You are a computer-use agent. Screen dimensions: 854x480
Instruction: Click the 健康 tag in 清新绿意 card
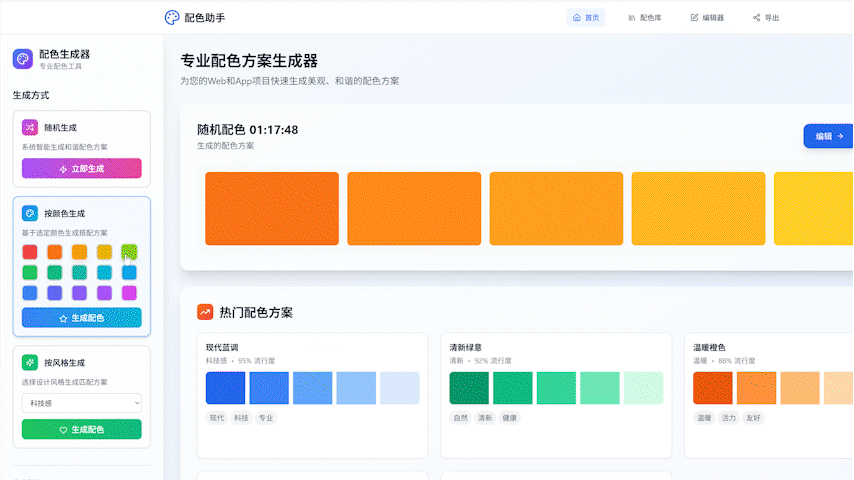coord(509,418)
